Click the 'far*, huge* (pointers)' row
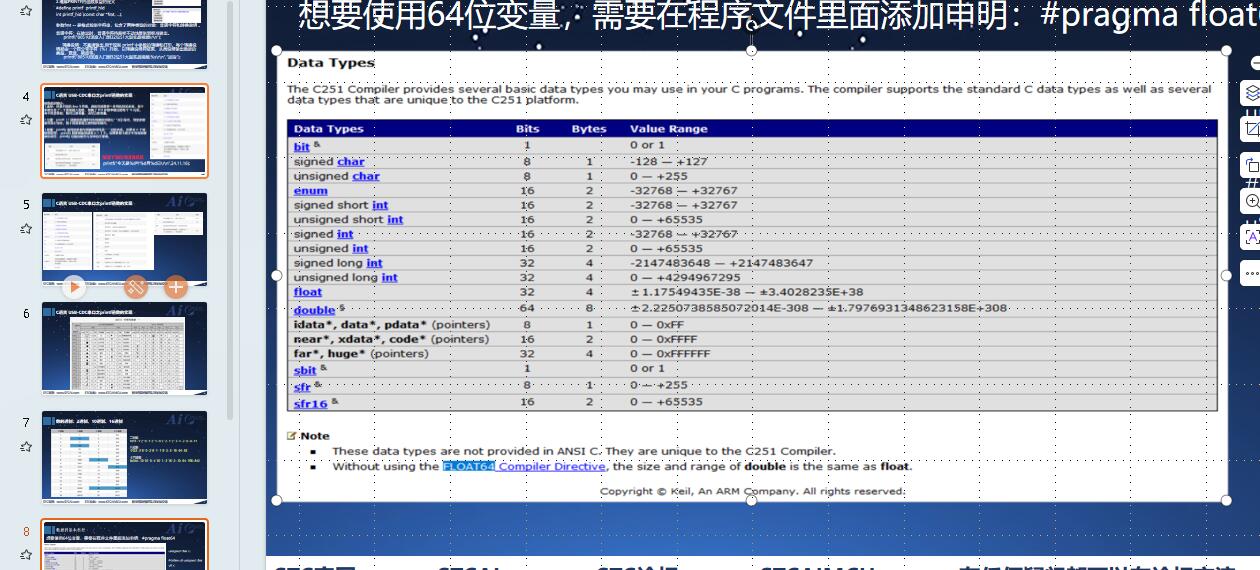The height and width of the screenshot is (570, 1260). [x=752, y=353]
